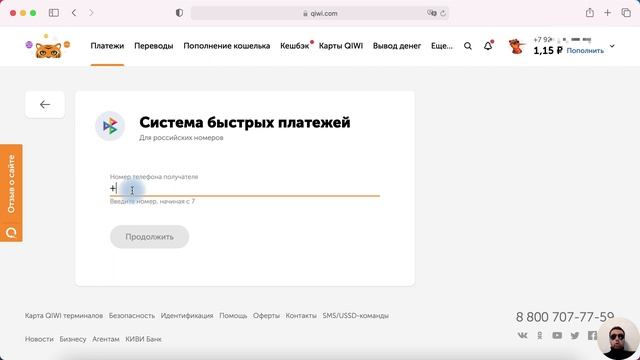Click the user avatar image
The width and height of the screenshot is (640, 360).
click(x=517, y=47)
